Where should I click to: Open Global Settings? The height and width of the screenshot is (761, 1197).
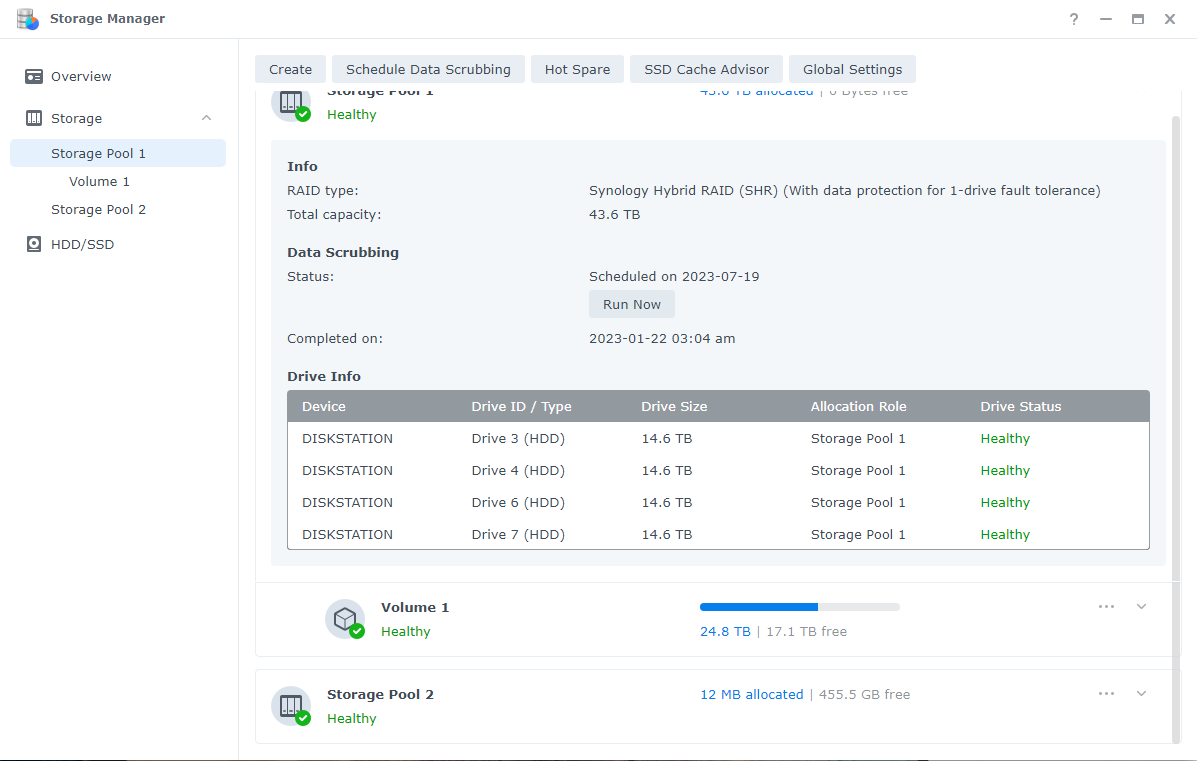pyautogui.click(x=852, y=69)
